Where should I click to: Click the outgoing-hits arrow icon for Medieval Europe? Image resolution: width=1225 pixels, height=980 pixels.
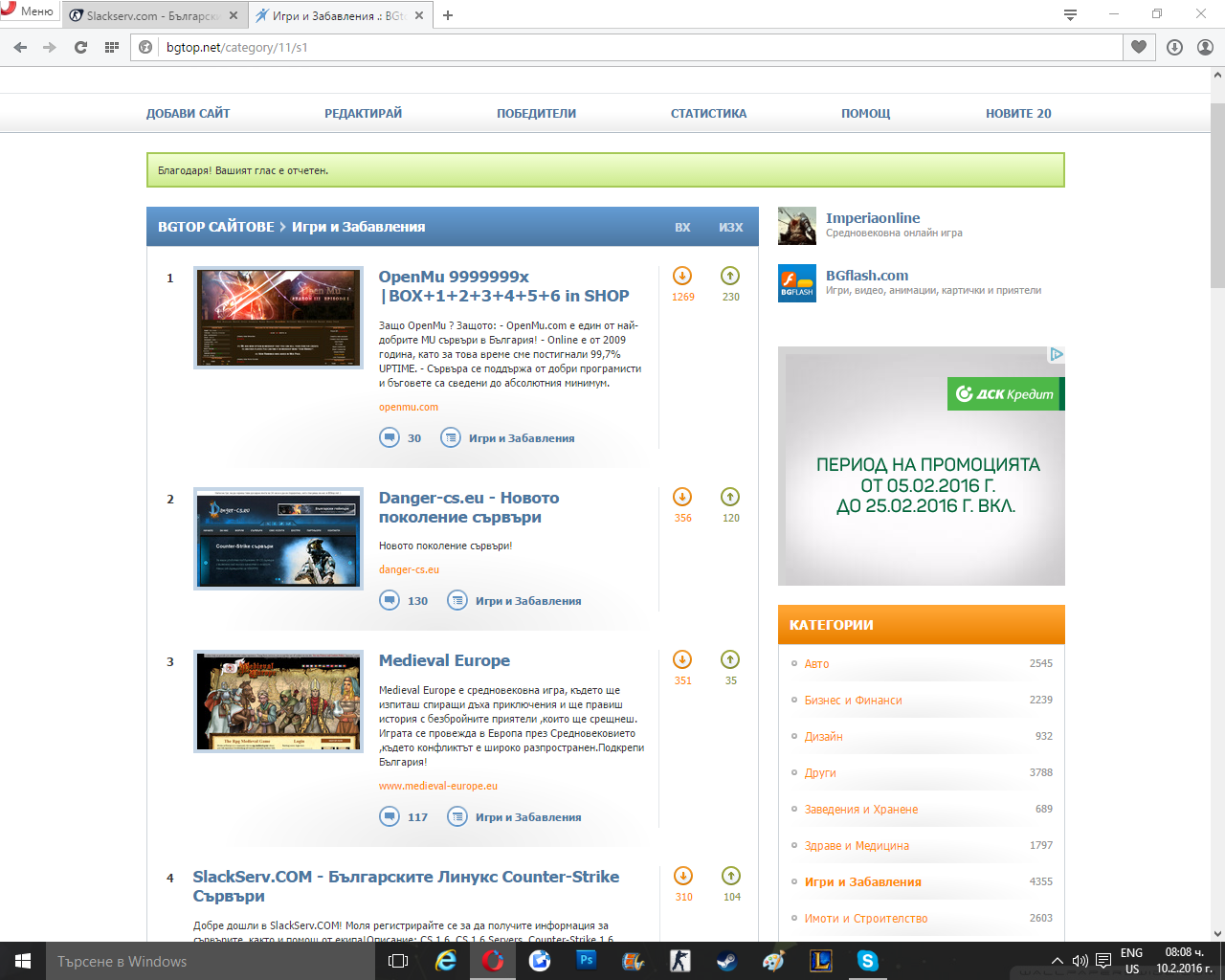730,659
